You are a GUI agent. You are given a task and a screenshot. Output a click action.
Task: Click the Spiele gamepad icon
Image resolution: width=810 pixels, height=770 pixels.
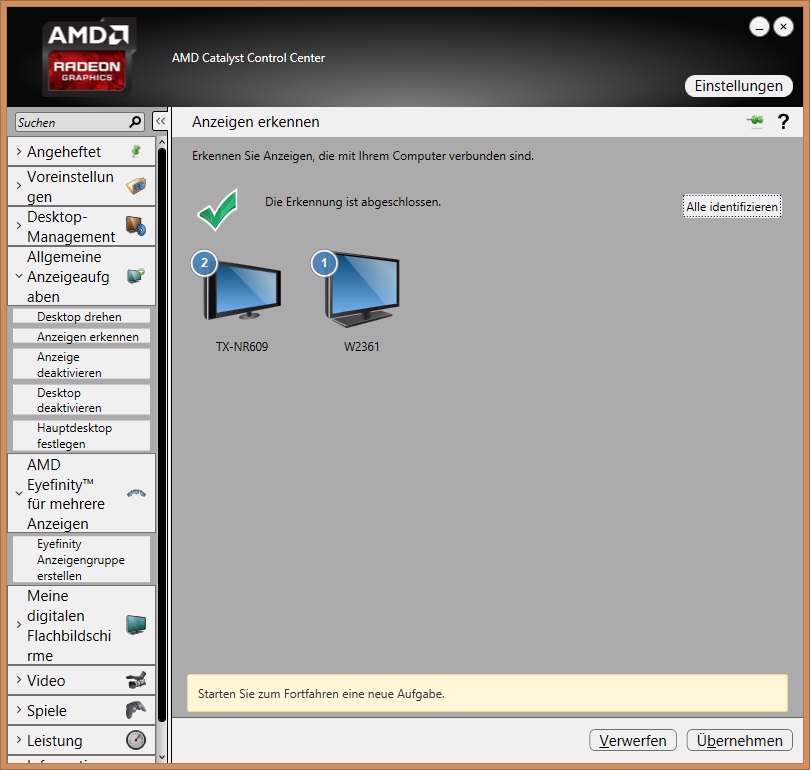[136, 710]
